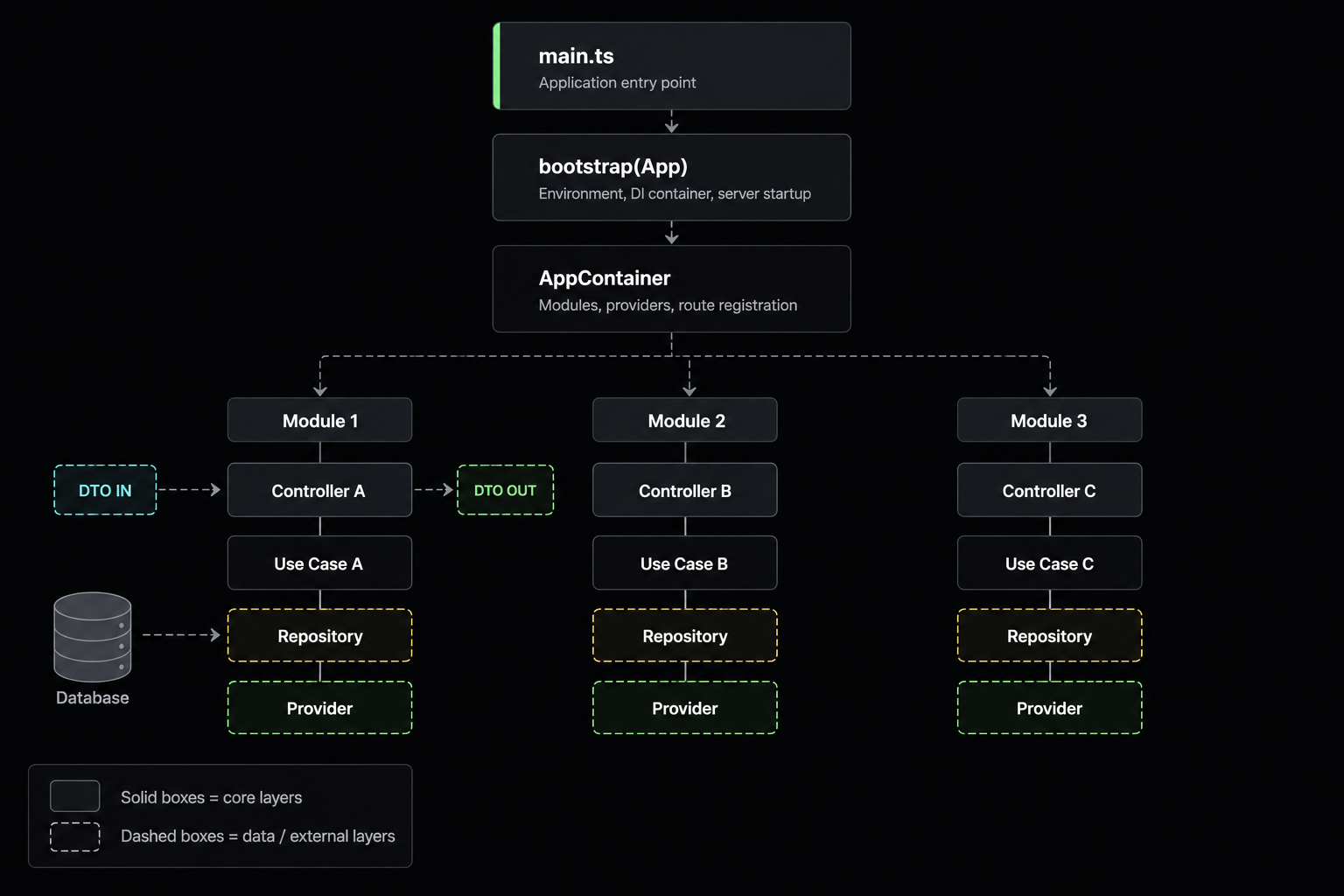
Task: Click the Provider box in Module 3 column
Action: pos(1049,707)
